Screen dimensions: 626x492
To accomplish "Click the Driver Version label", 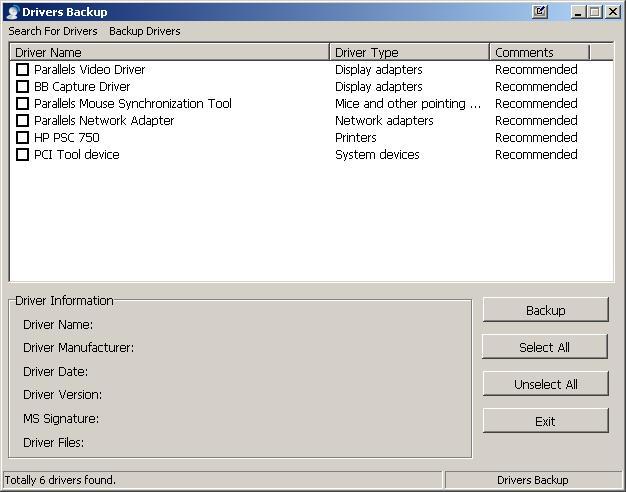I will (x=63, y=395).
